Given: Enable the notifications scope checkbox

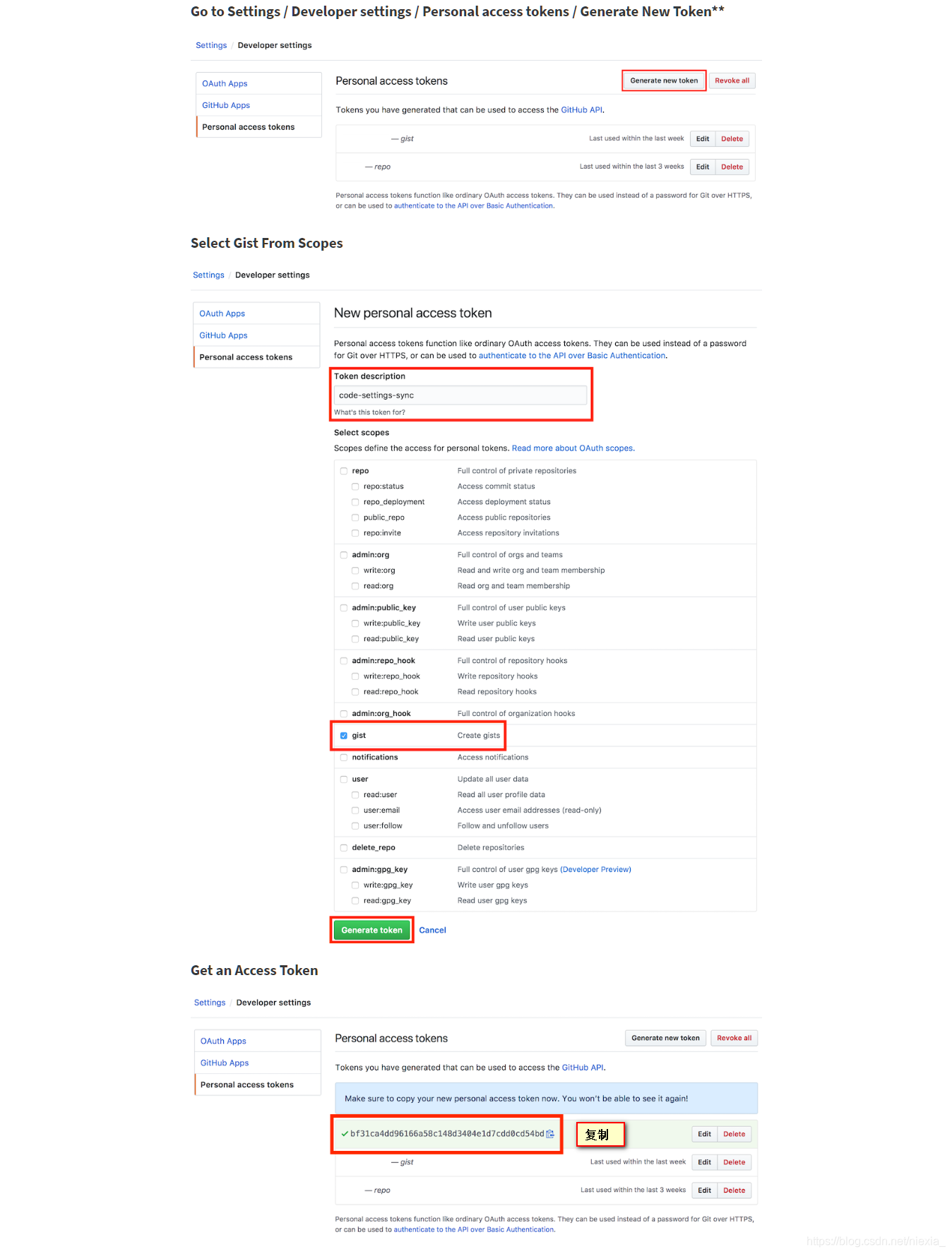Looking at the screenshot, I should coord(344,758).
